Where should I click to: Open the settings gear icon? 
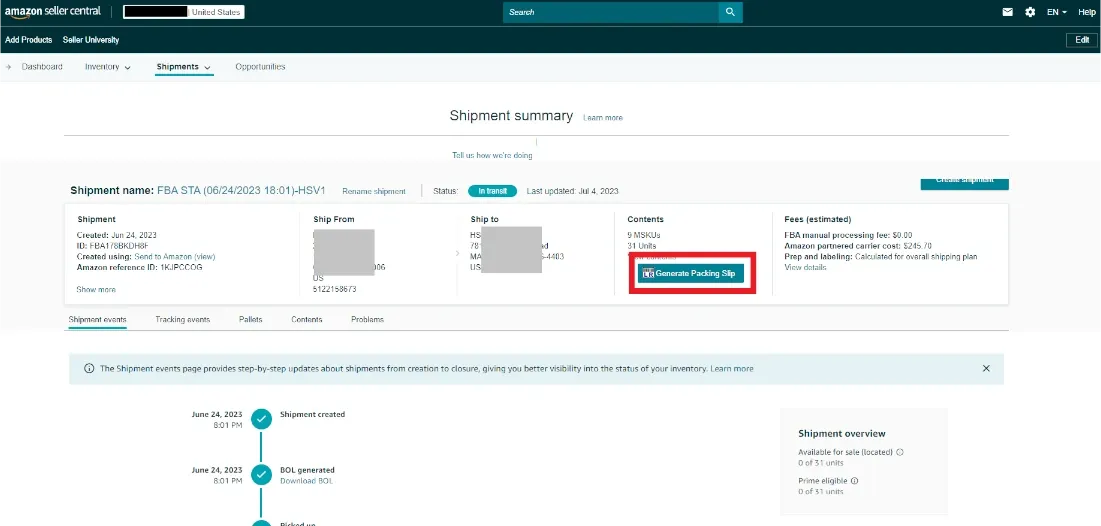pyautogui.click(x=1030, y=12)
